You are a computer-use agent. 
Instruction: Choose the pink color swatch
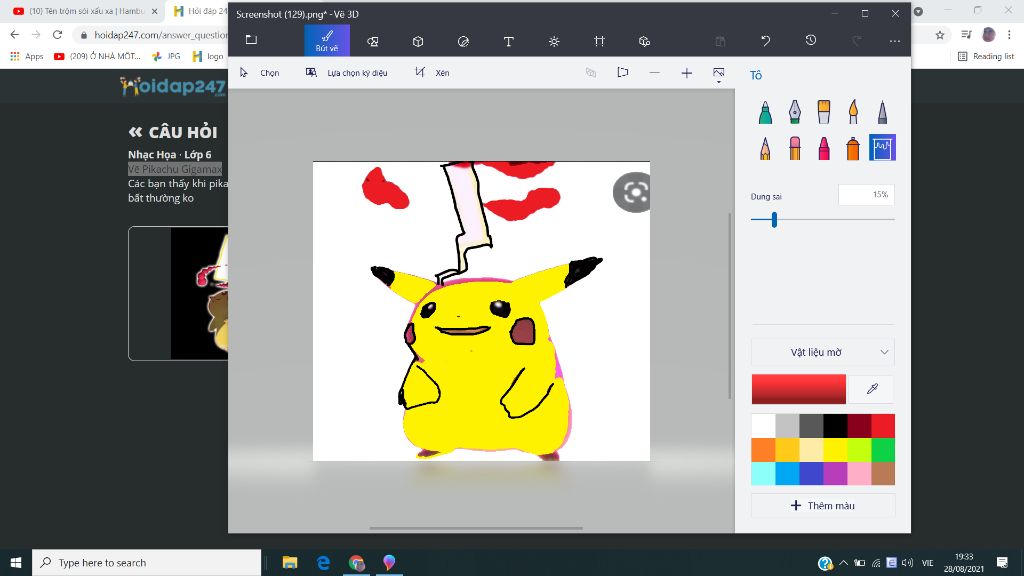coord(859,473)
